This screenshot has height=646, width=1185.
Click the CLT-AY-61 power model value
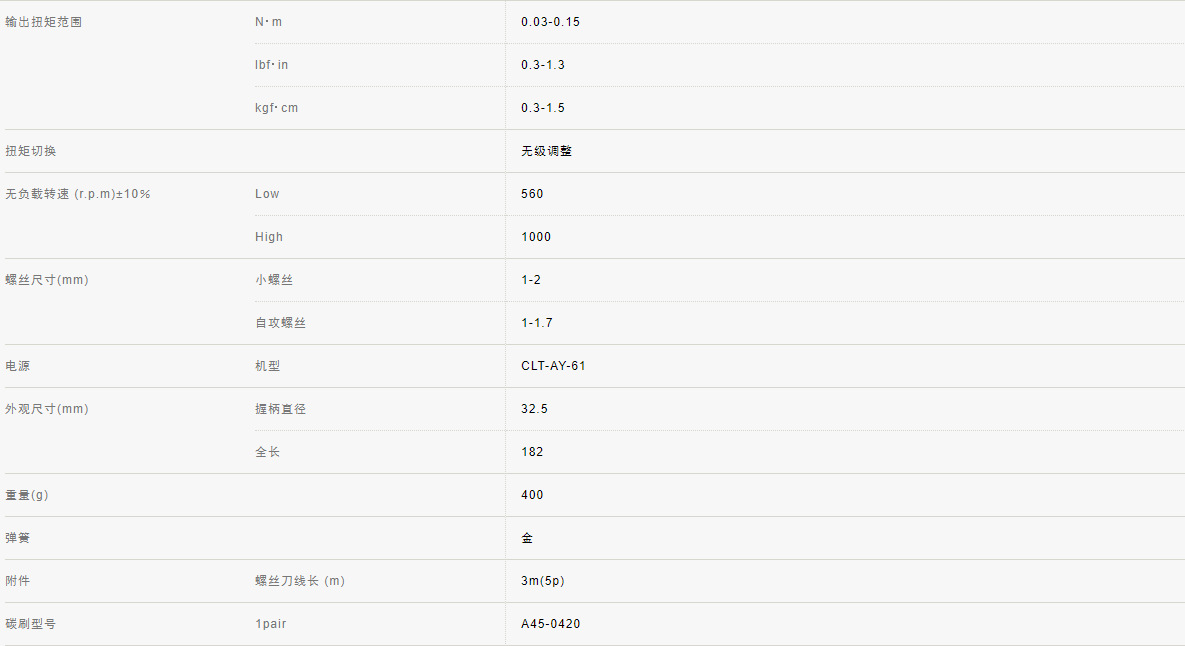(x=553, y=366)
